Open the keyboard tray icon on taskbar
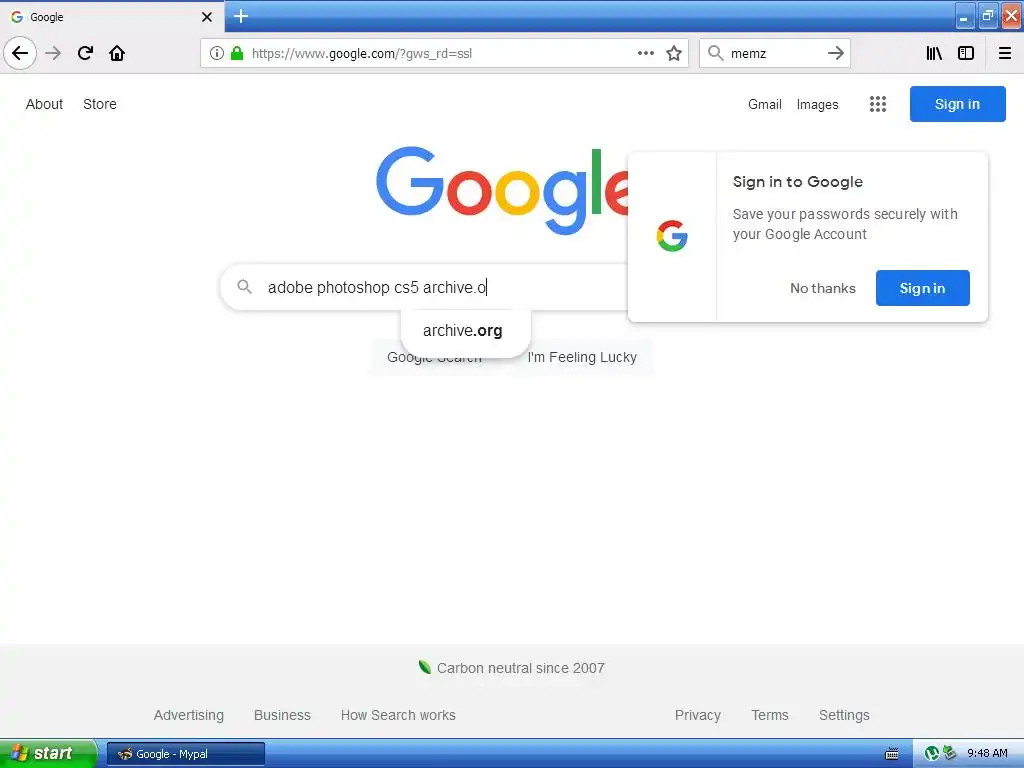The width and height of the screenshot is (1024, 768). point(891,754)
